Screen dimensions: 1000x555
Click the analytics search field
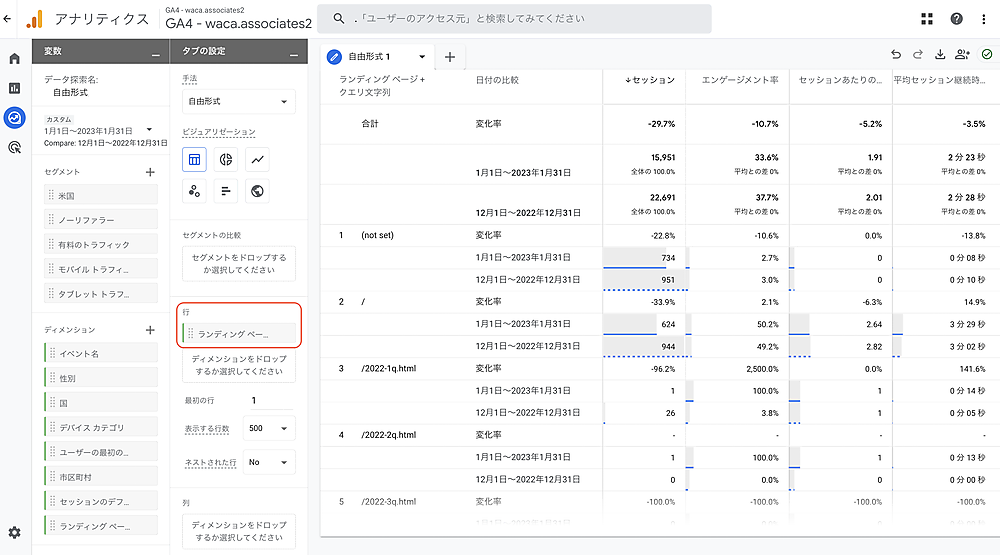coord(514,19)
